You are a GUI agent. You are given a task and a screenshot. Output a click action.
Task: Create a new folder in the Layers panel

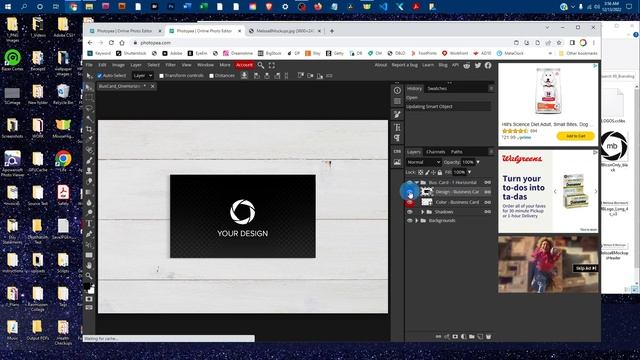click(472, 337)
